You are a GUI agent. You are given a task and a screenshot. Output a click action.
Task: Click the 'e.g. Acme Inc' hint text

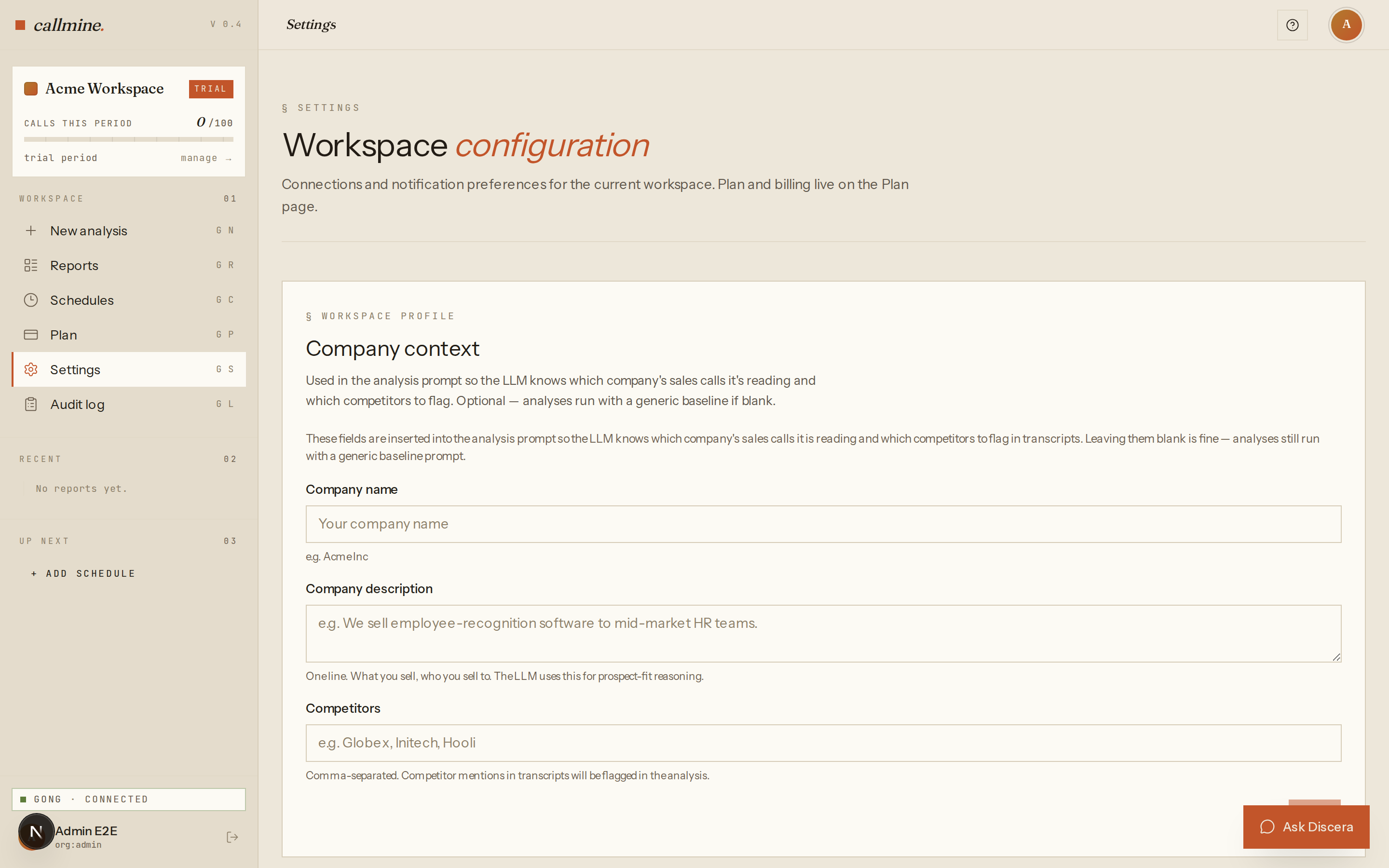[x=337, y=556]
